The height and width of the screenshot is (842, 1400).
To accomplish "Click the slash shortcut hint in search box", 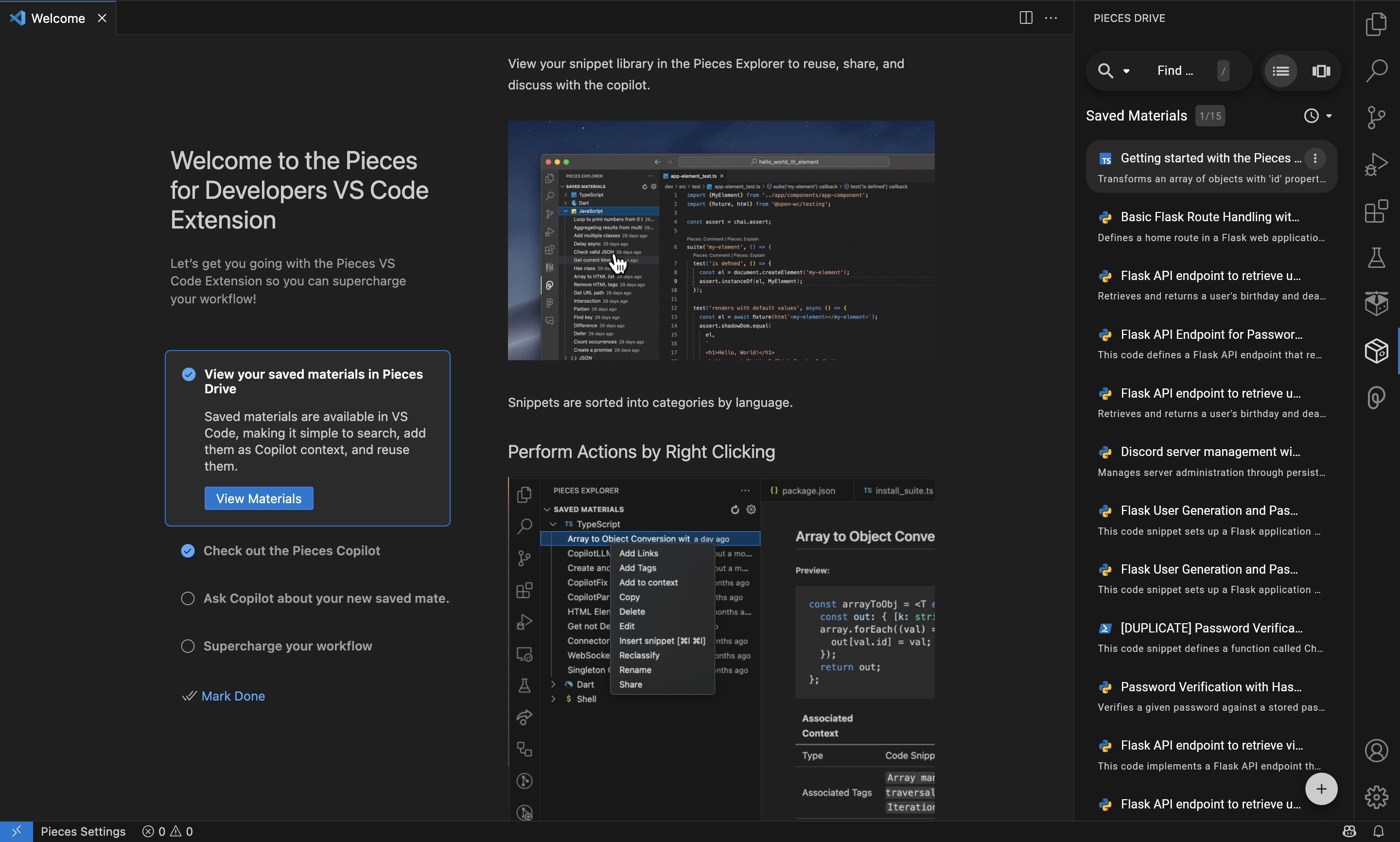I will click(x=1223, y=71).
